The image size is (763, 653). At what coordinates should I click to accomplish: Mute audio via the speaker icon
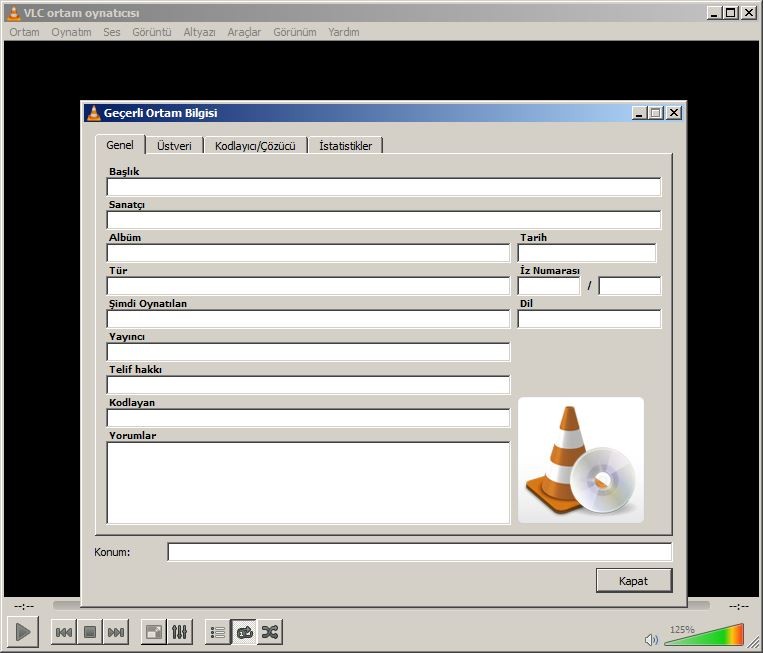[x=651, y=639]
